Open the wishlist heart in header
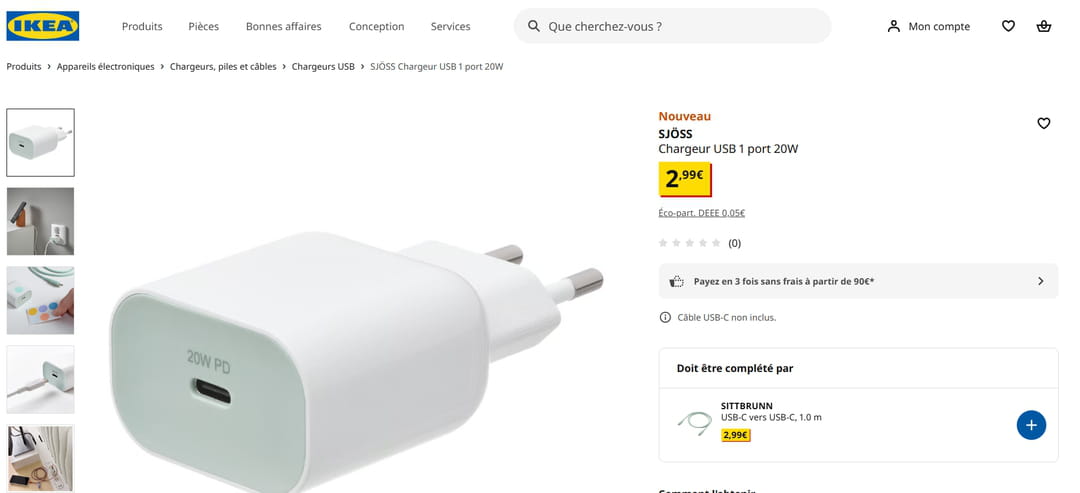The height and width of the screenshot is (493, 1080). point(1008,26)
